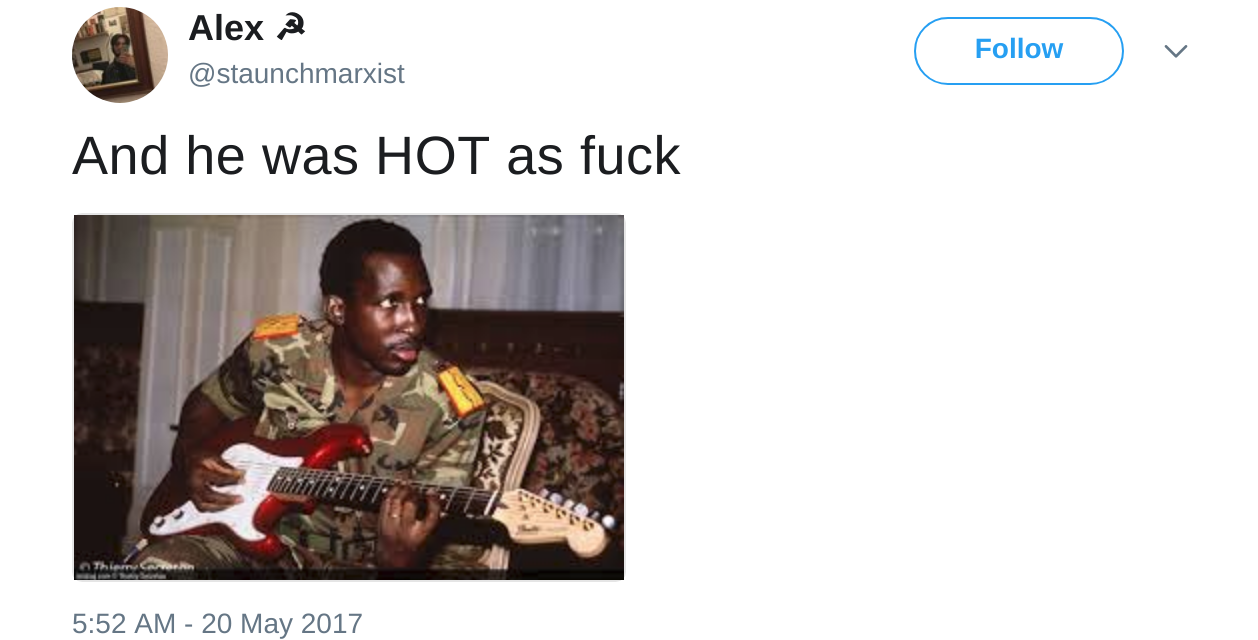Click the date 20 May 2017
Viewport: 1258px width, 640px height.
[282, 623]
